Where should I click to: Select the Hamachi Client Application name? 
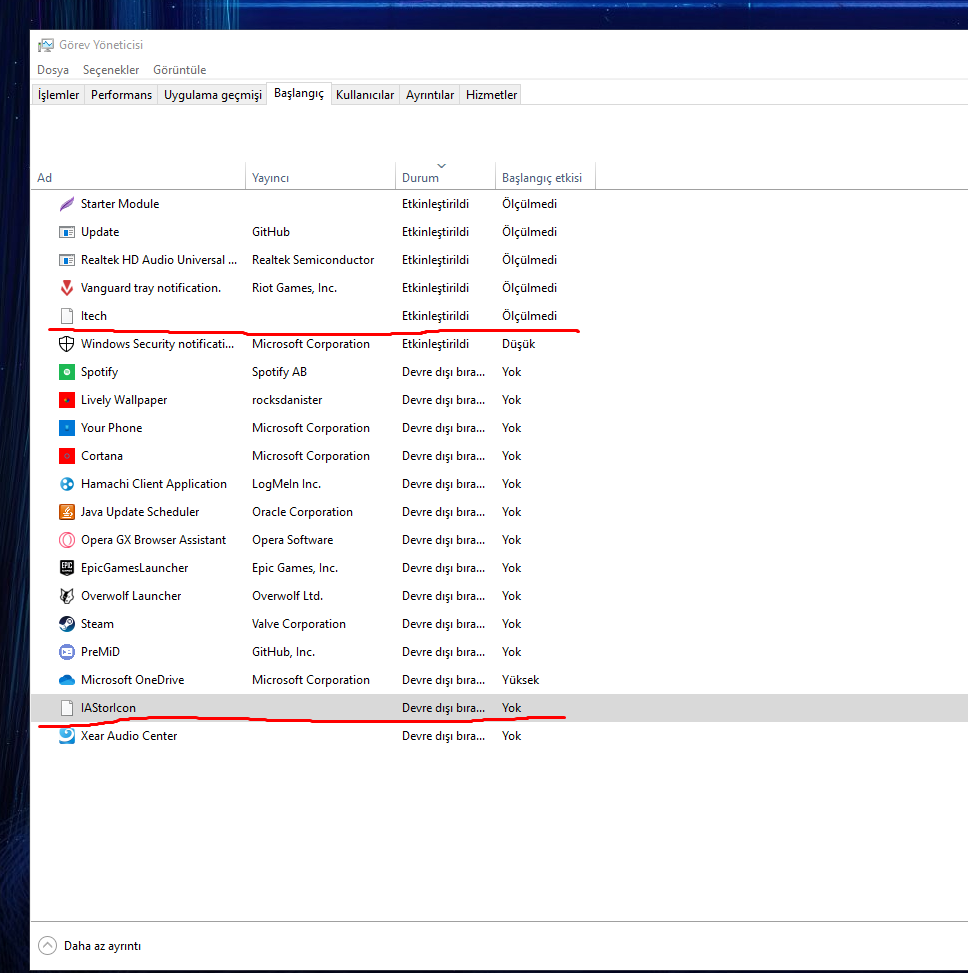point(154,483)
